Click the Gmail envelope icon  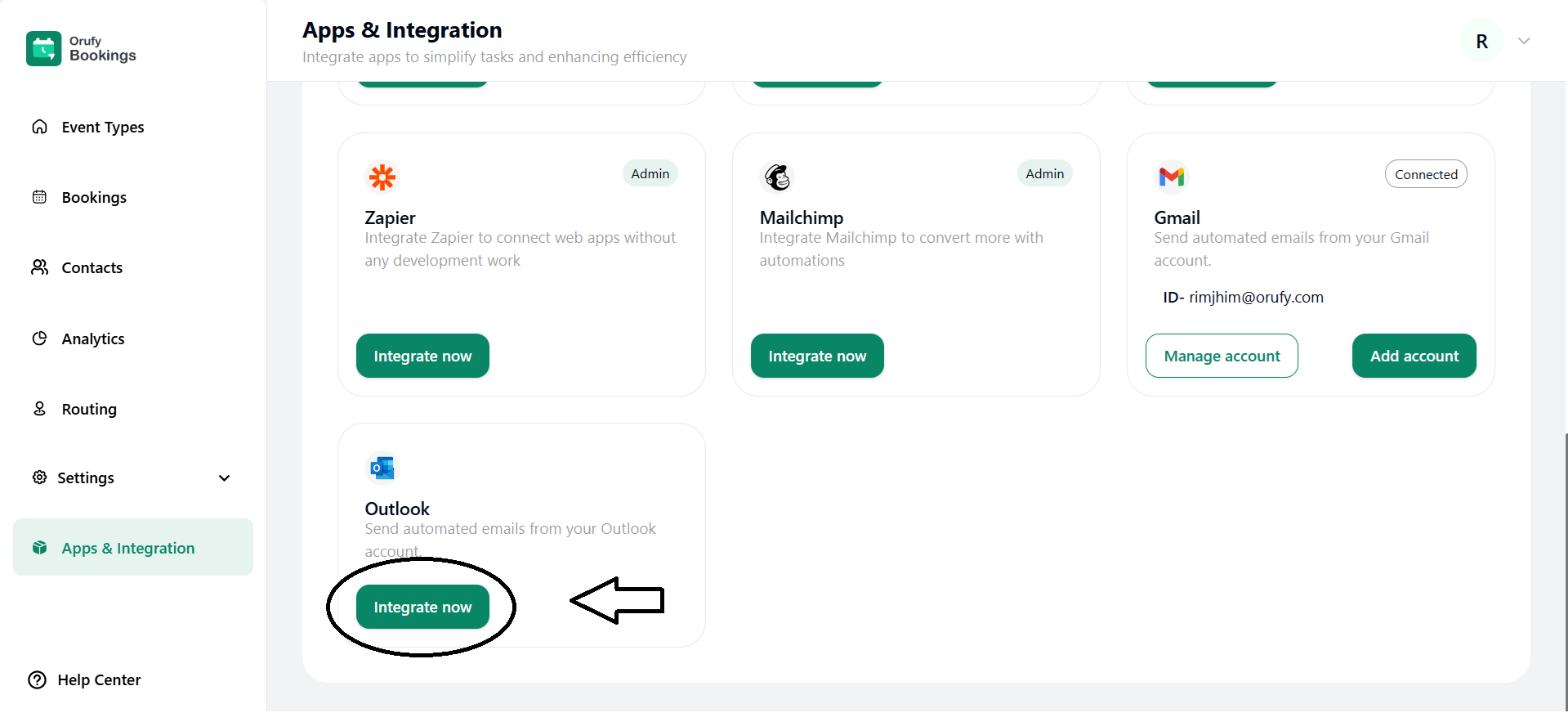click(1172, 177)
